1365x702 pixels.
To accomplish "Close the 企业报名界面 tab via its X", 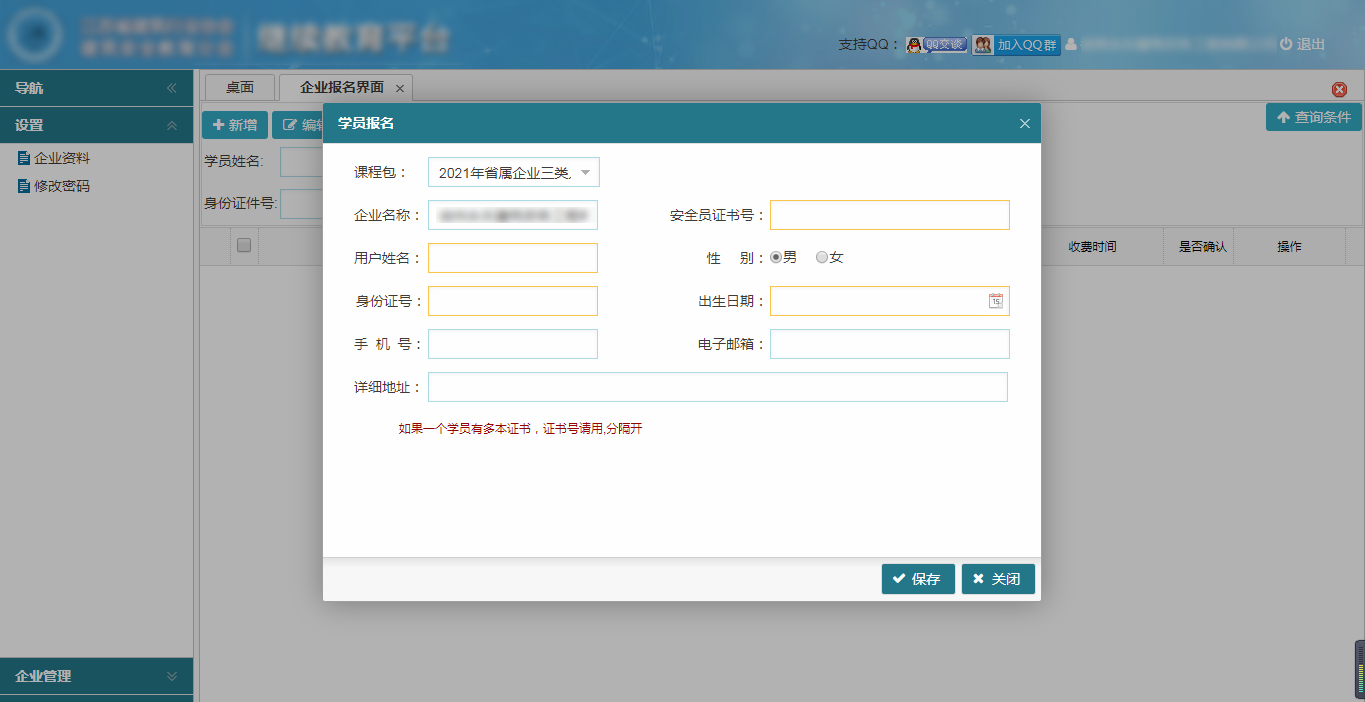I will [x=400, y=88].
